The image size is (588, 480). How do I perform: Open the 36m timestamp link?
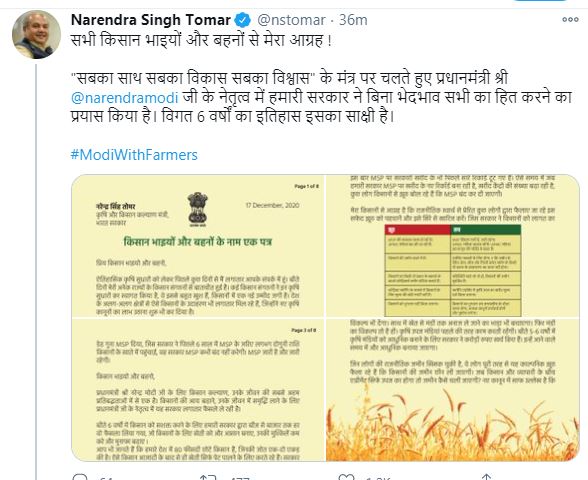[x=353, y=20]
